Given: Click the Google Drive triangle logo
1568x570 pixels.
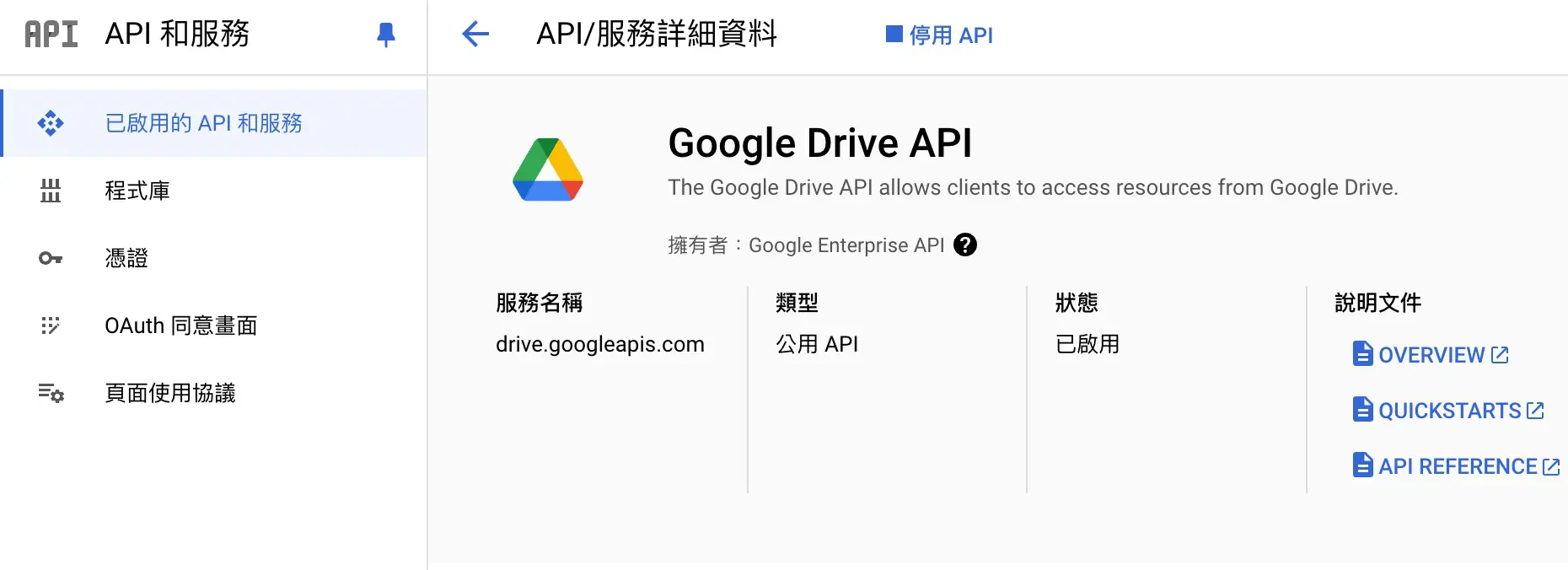Looking at the screenshot, I should click(x=548, y=169).
